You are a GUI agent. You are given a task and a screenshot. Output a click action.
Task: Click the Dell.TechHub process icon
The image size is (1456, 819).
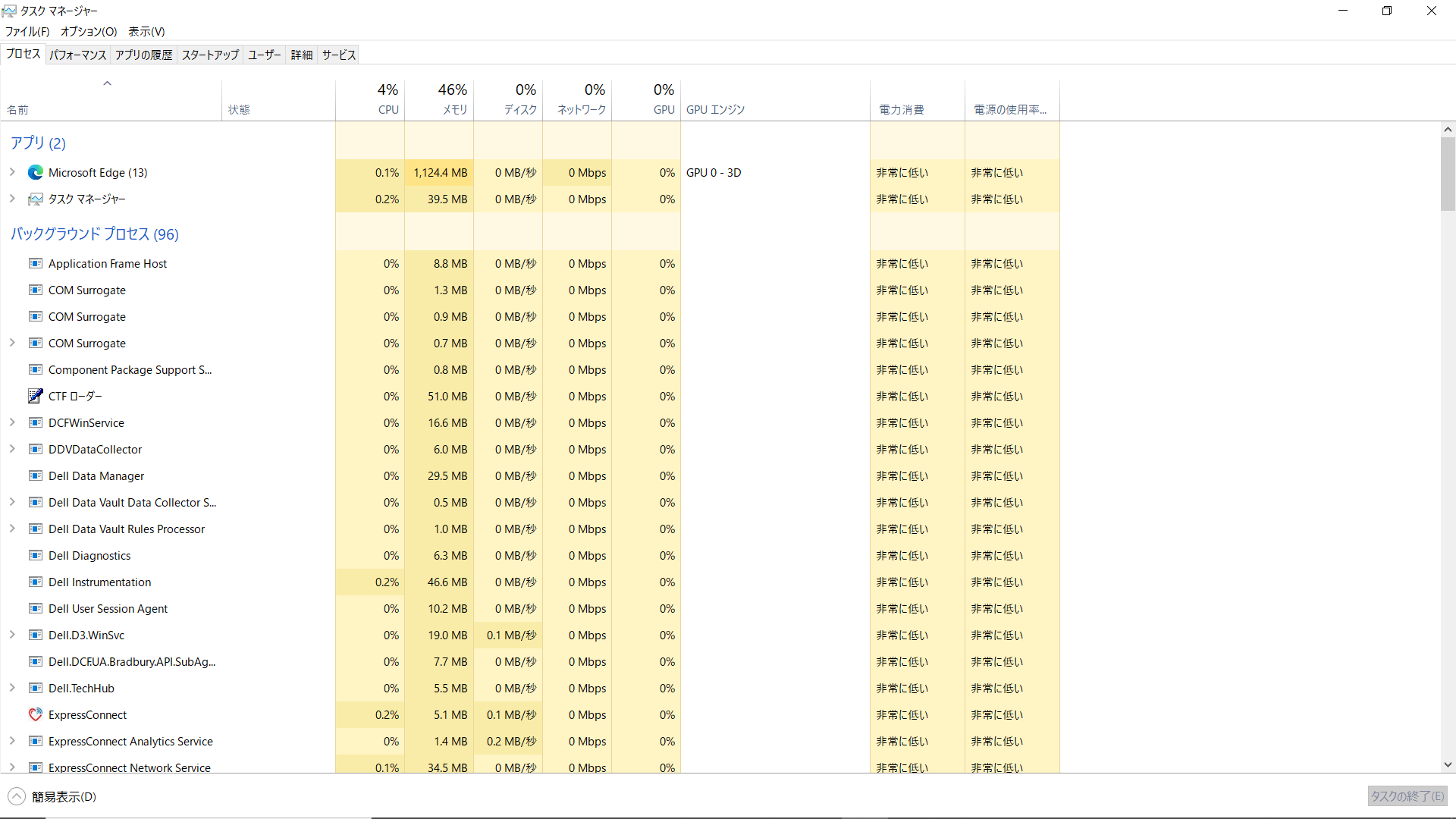tap(36, 689)
